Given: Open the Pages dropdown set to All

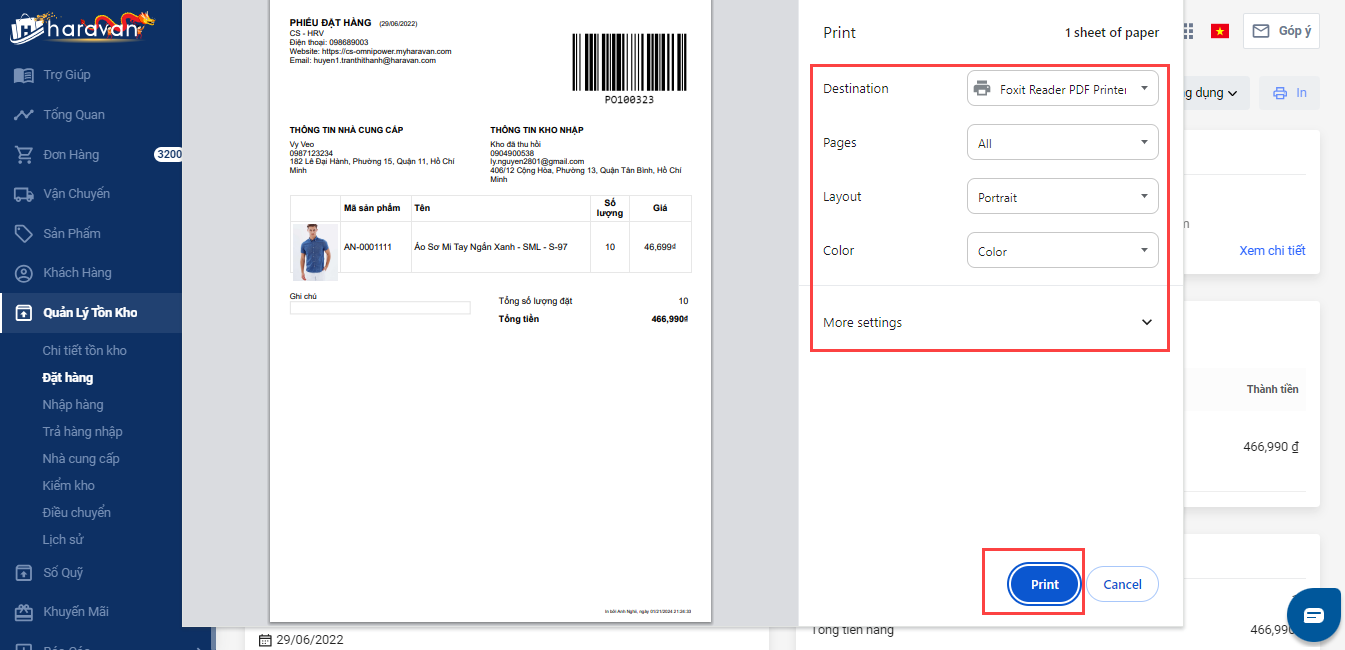Looking at the screenshot, I should point(1062,143).
